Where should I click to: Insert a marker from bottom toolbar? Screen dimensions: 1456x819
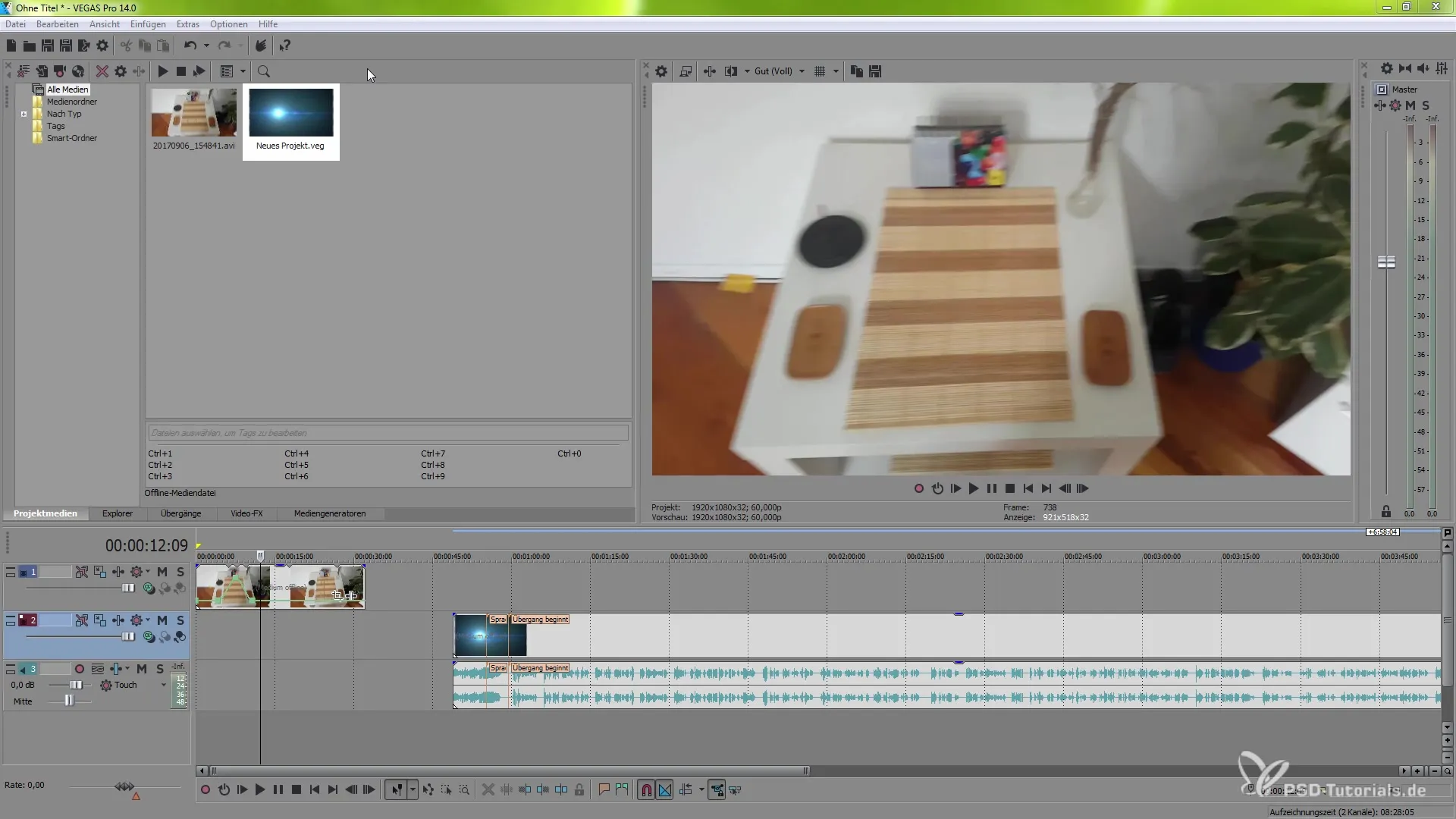(604, 790)
